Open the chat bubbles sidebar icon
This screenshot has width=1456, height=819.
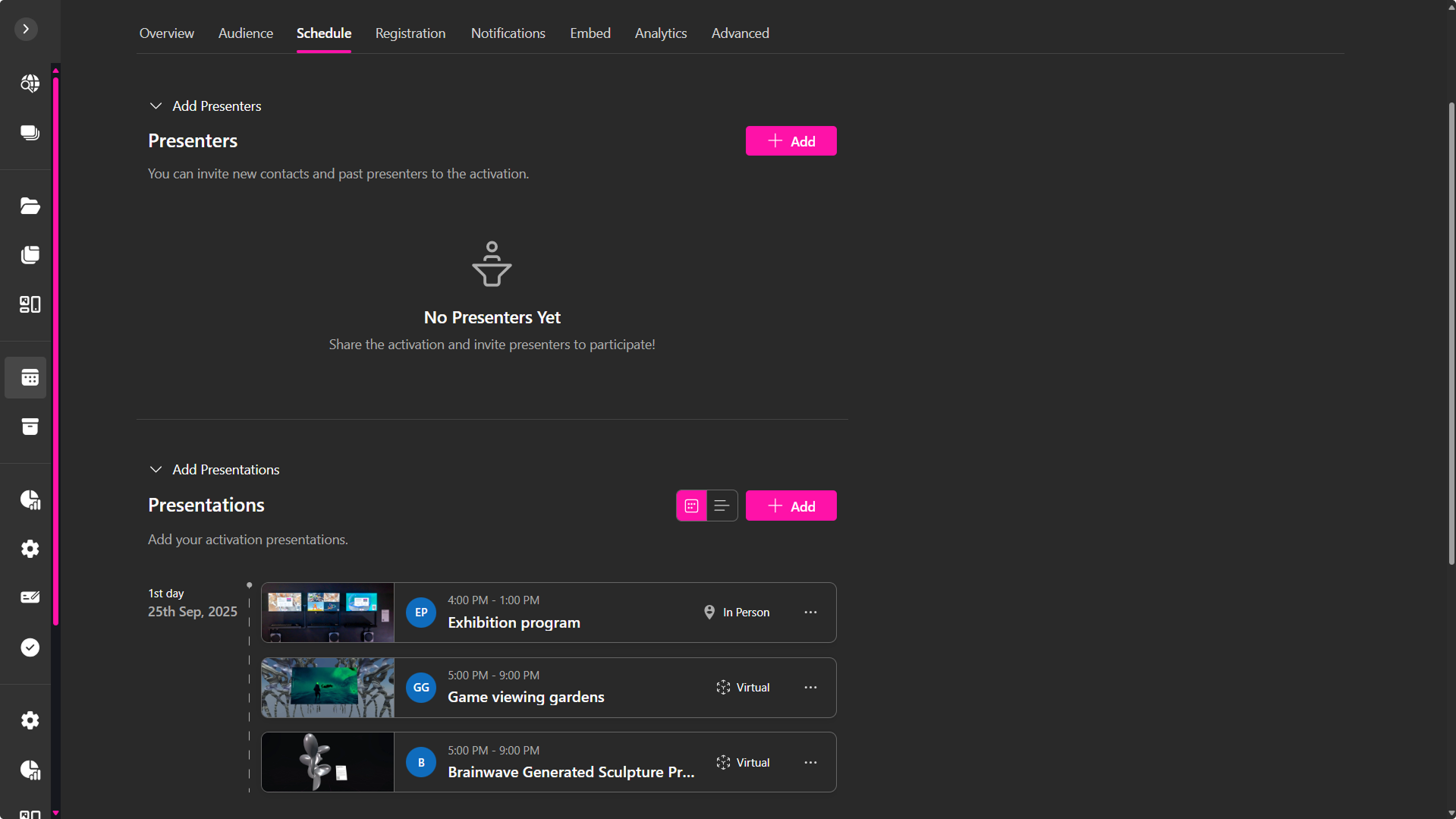(30, 133)
